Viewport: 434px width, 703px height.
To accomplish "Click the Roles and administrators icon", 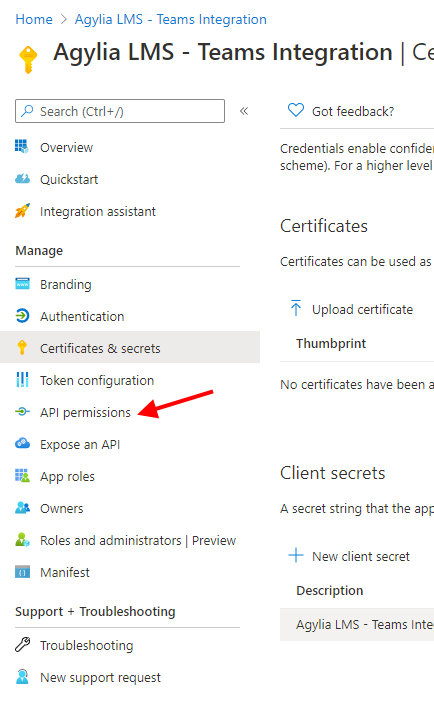I will pyautogui.click(x=22, y=540).
